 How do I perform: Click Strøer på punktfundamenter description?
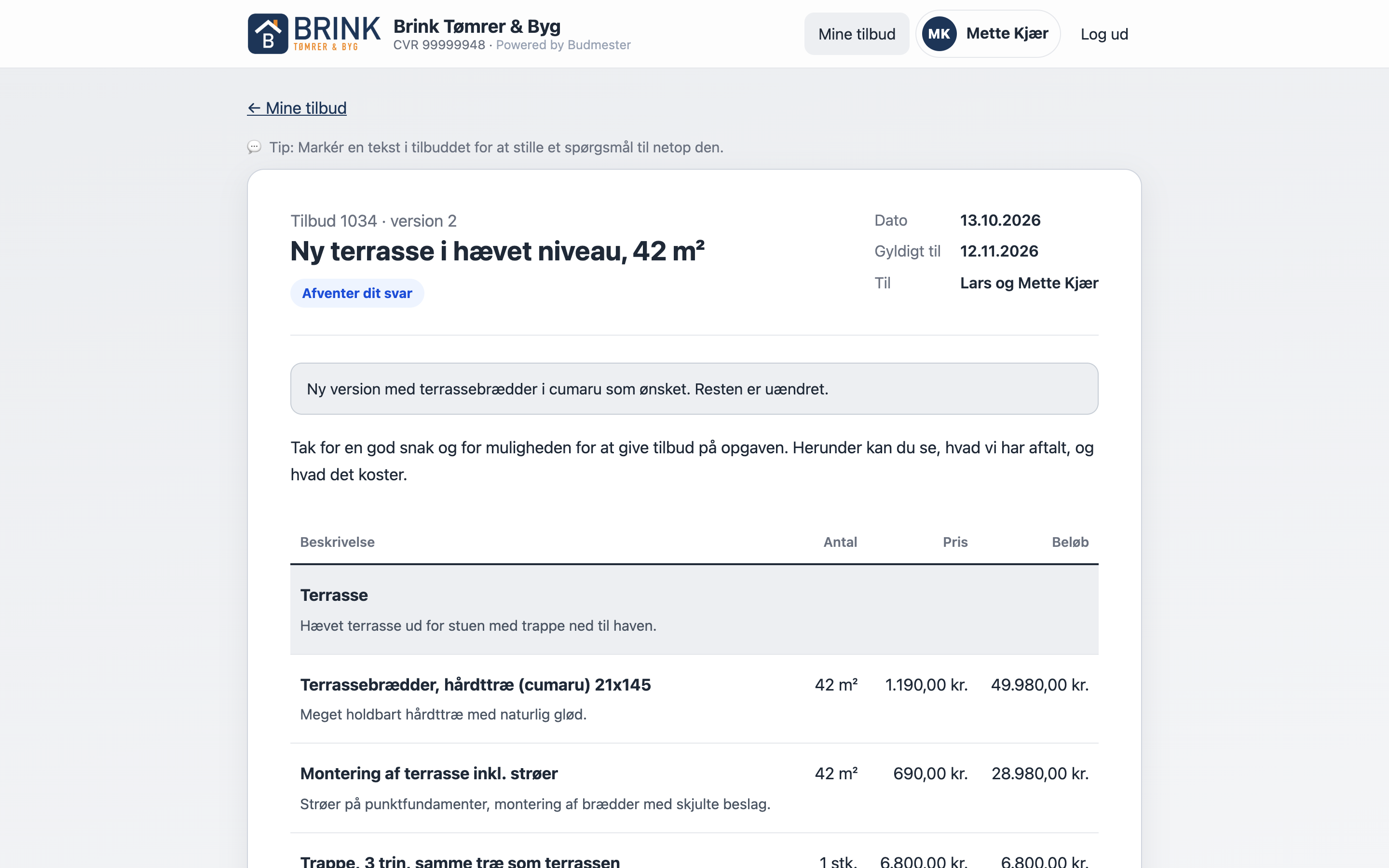point(535,804)
